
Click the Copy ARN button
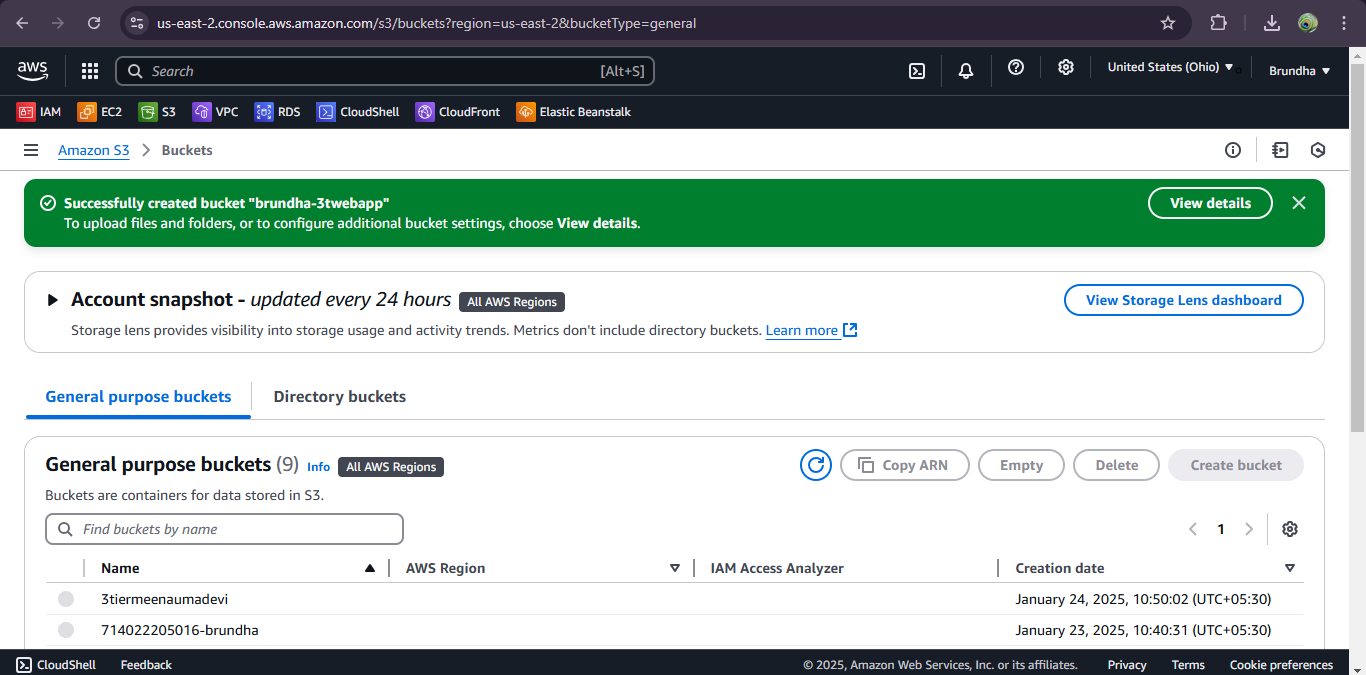[905, 465]
